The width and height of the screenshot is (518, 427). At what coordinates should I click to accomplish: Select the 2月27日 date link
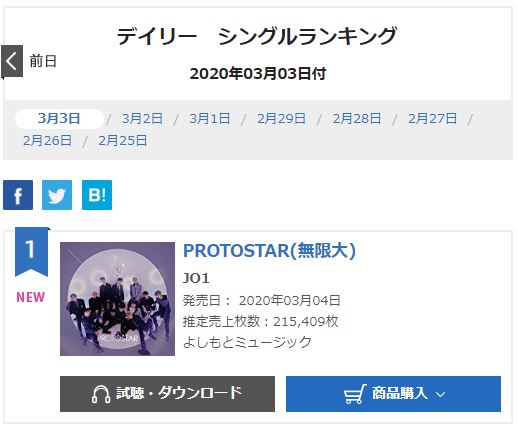point(432,119)
